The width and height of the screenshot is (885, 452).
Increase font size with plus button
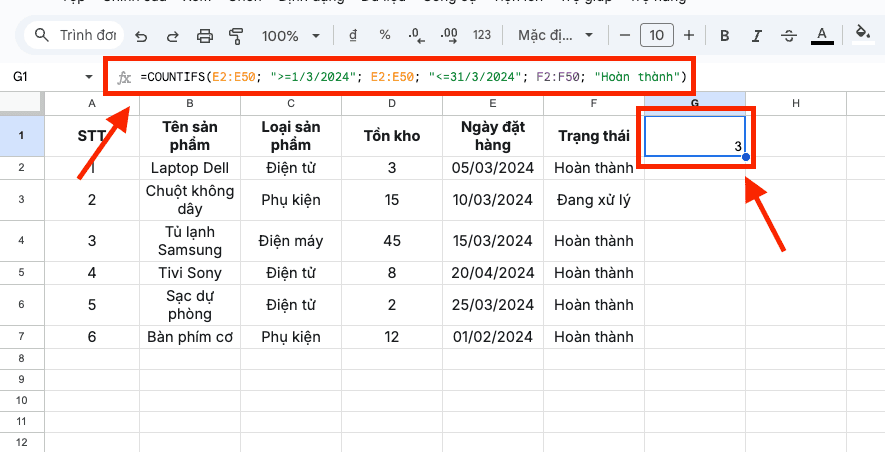[689, 36]
